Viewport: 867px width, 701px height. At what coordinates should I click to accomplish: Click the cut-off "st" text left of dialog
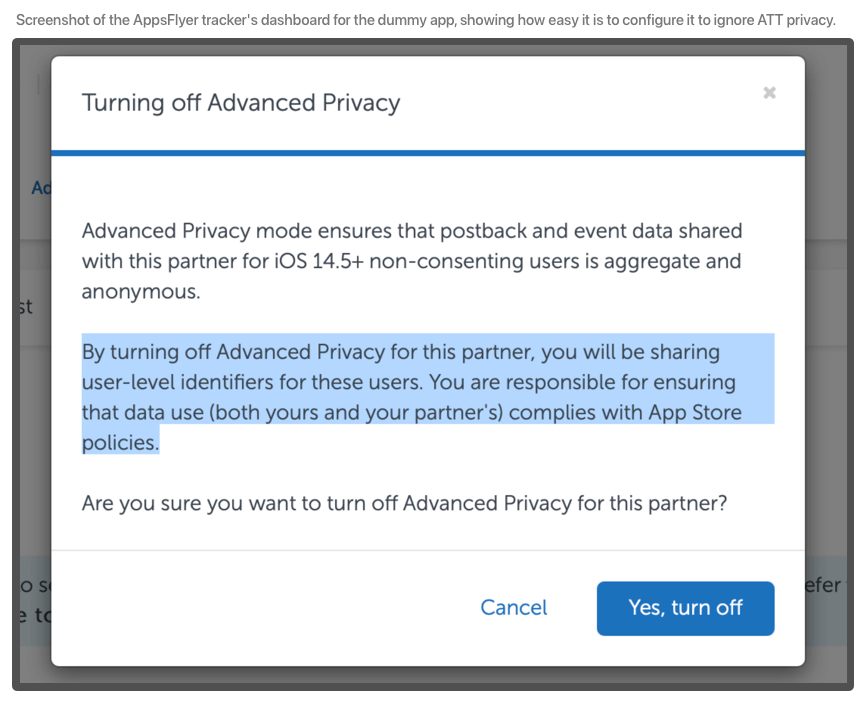point(25,307)
